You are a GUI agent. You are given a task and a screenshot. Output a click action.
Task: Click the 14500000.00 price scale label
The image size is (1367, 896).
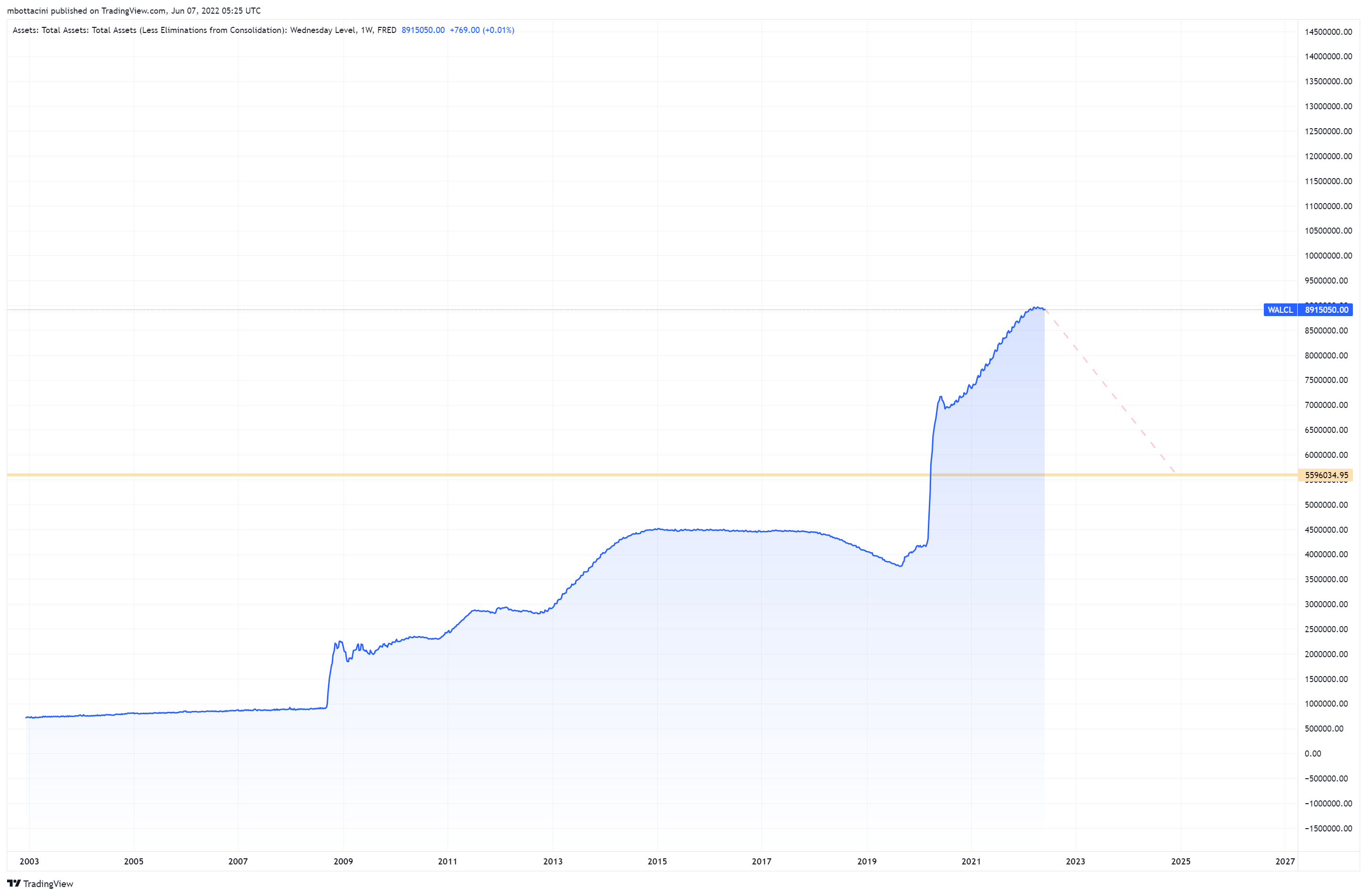(x=1328, y=32)
